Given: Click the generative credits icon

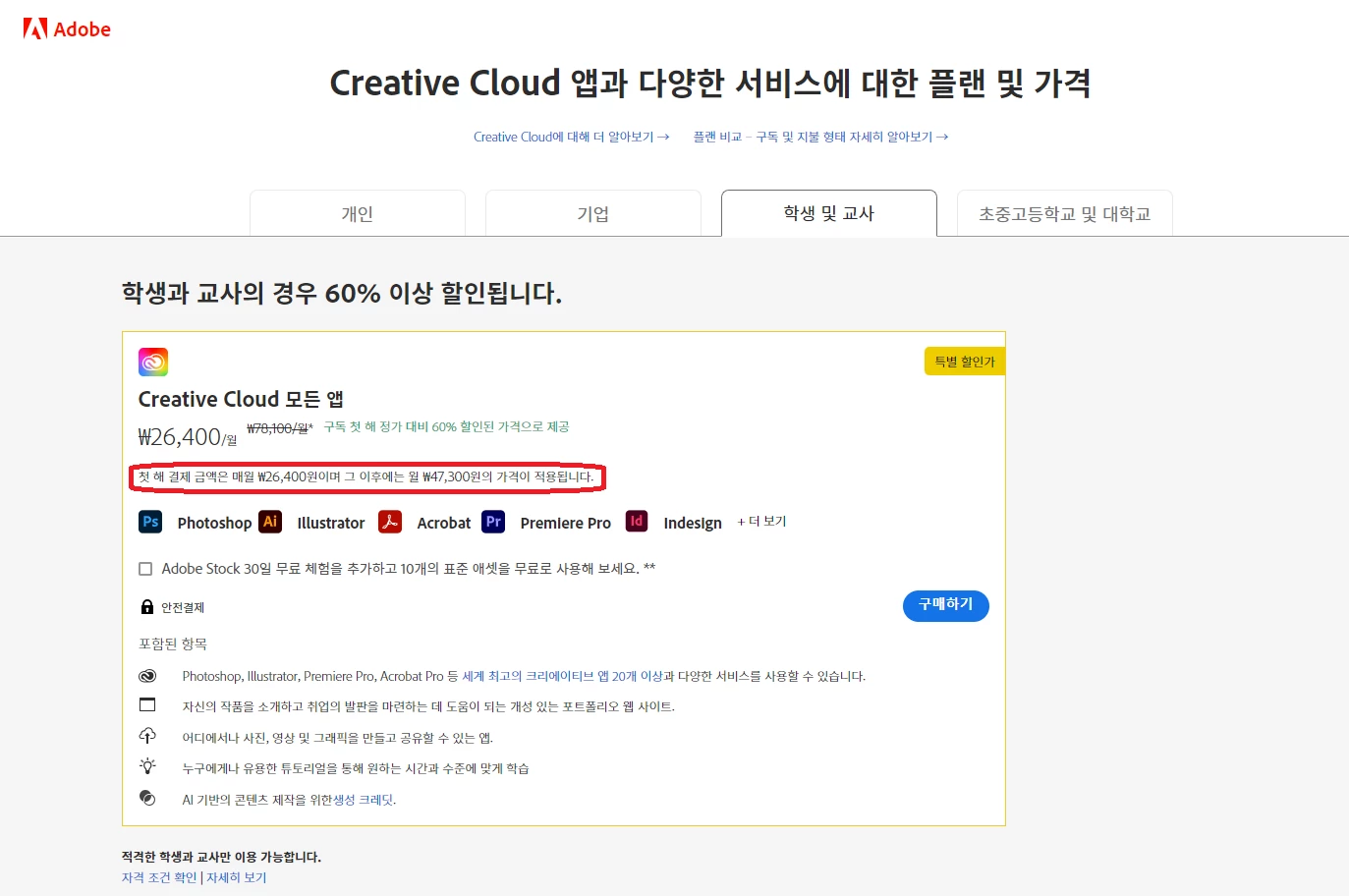Looking at the screenshot, I should click(x=147, y=798).
